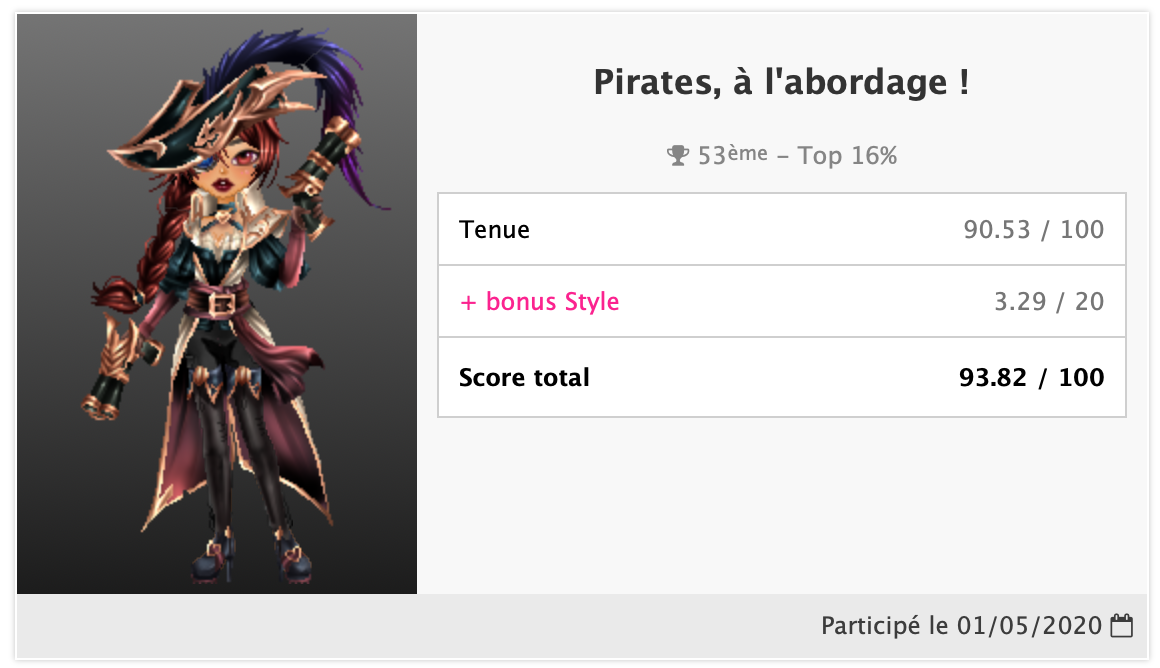1160x668 pixels.
Task: Select the "Tenue" row label
Action: (x=494, y=229)
